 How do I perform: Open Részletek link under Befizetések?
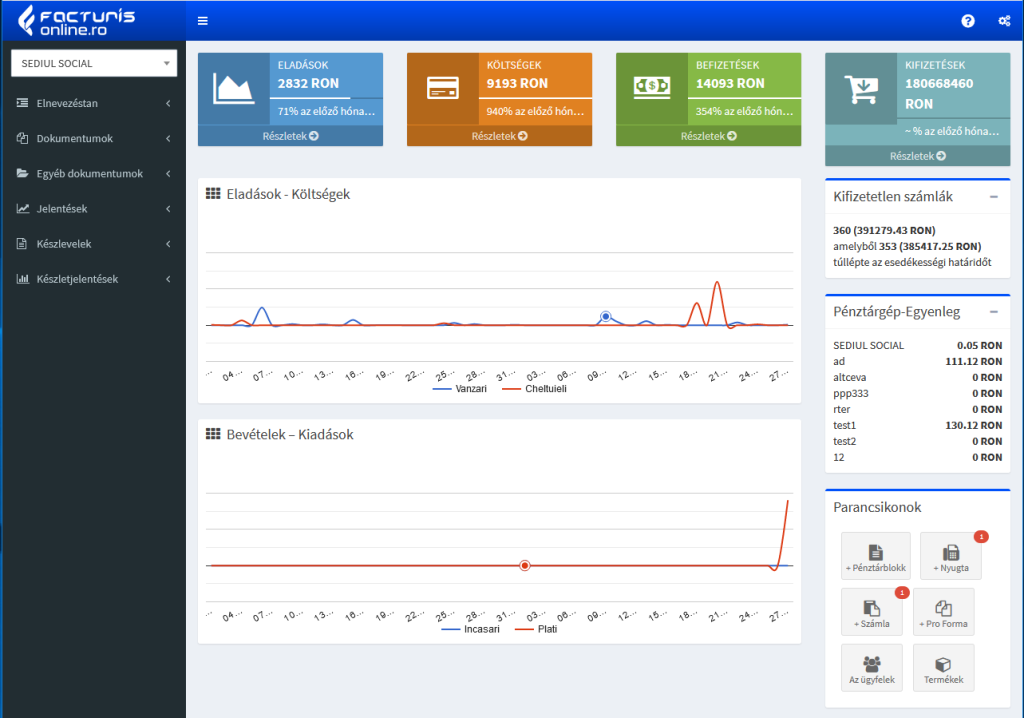click(x=709, y=136)
